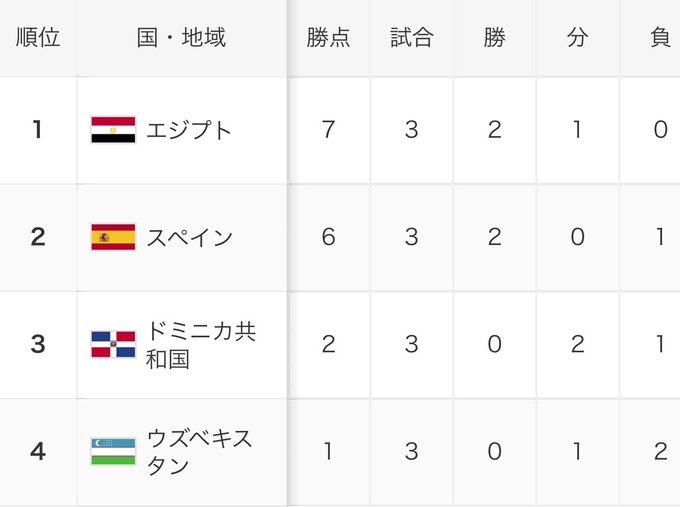Open the ウズベキスタン team link
Screen dimensions: 680x507
tap(199, 452)
